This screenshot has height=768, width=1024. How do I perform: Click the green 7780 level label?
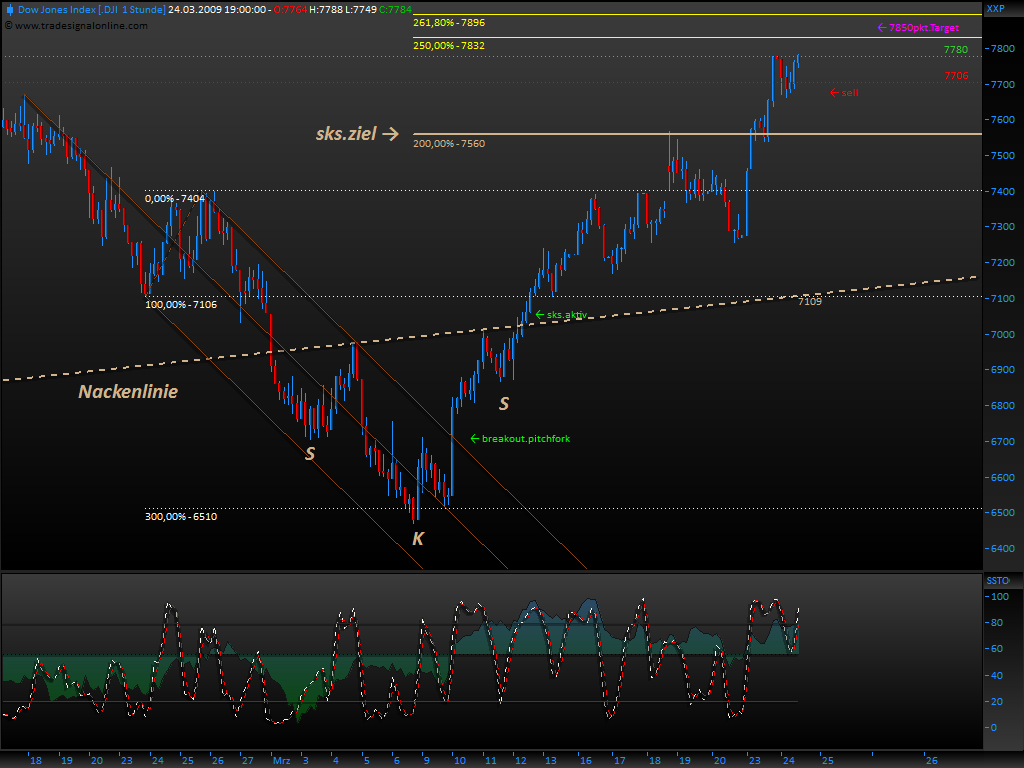pos(956,50)
